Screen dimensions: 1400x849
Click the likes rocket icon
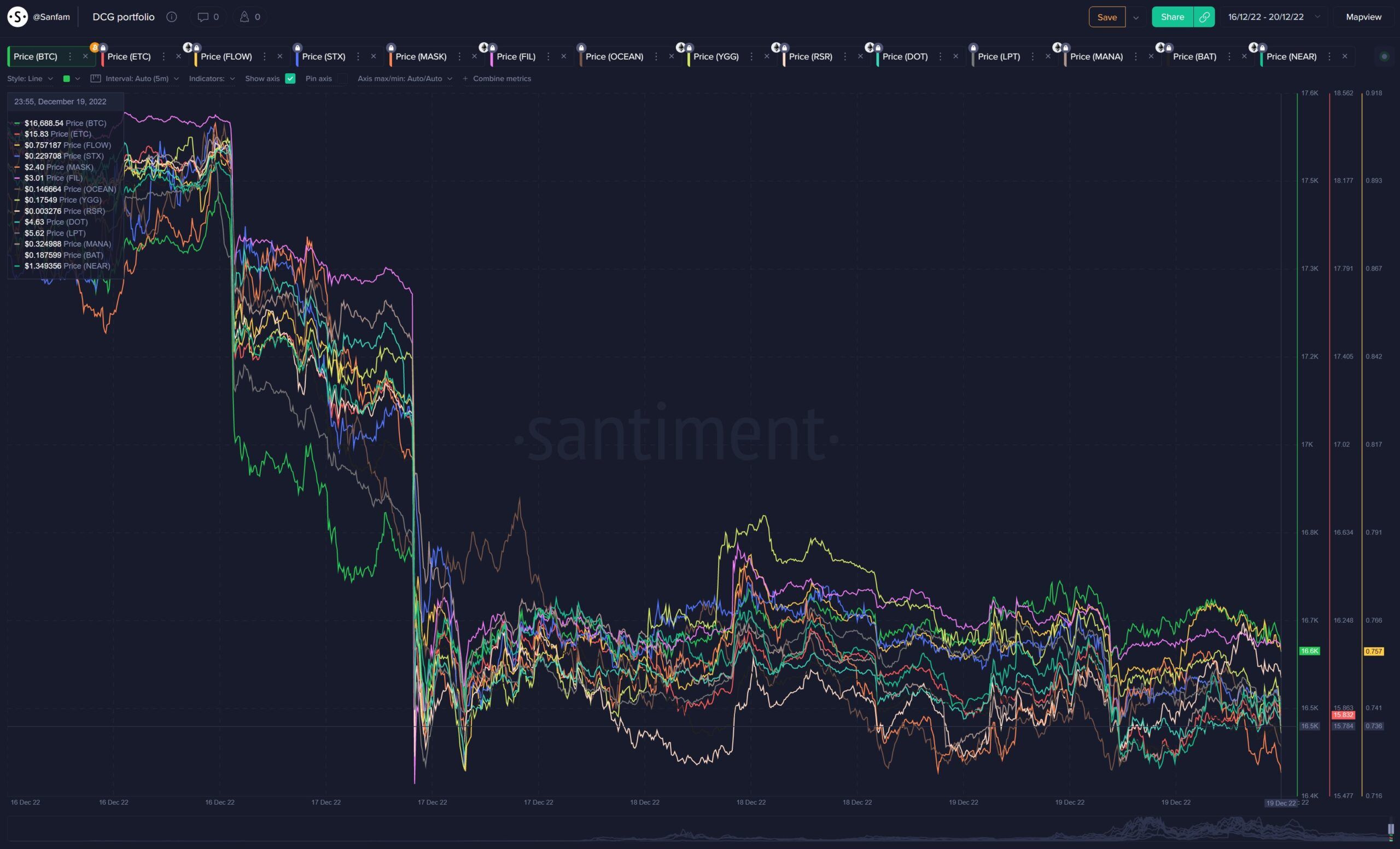tap(244, 17)
